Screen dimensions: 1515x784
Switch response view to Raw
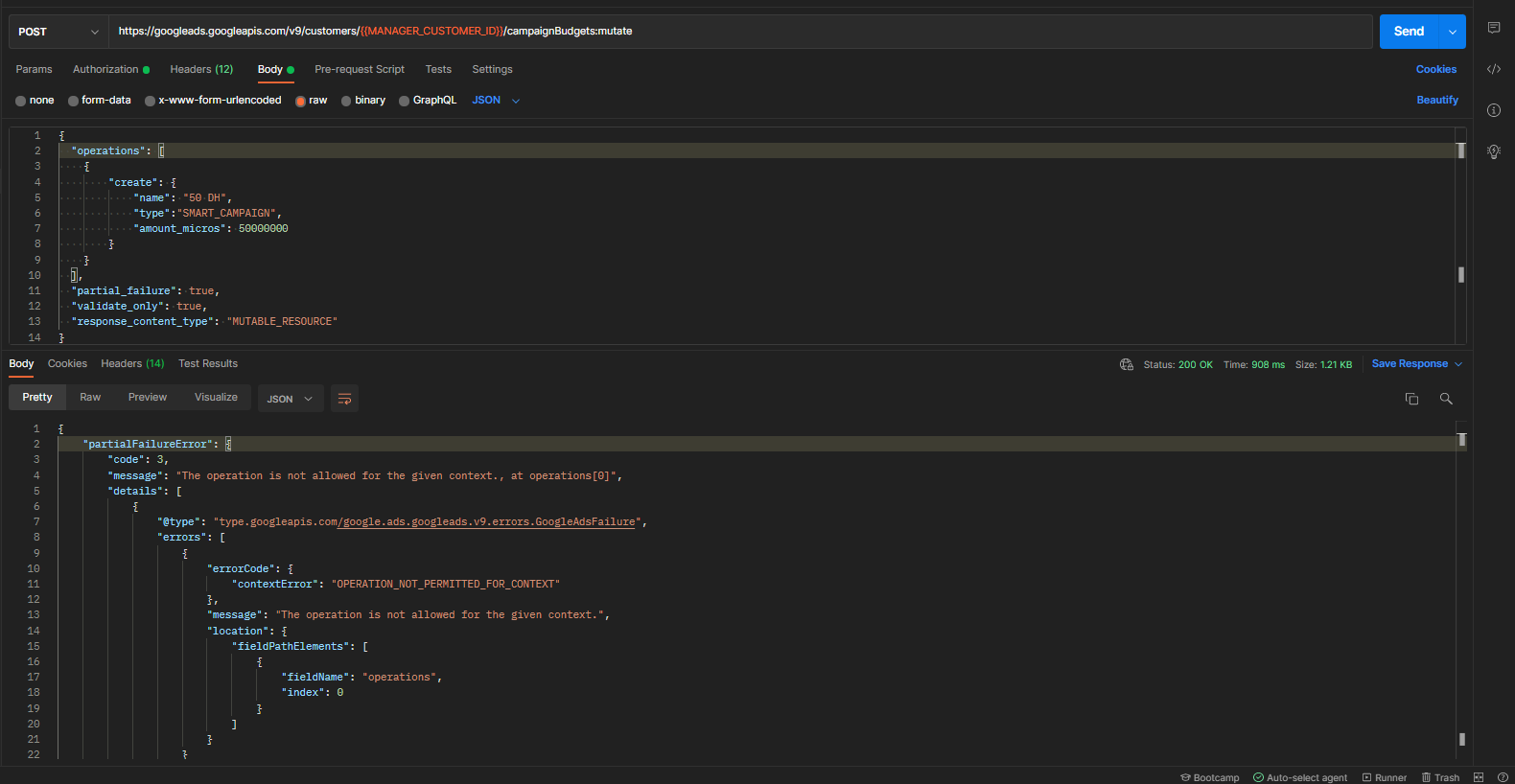pyautogui.click(x=90, y=398)
